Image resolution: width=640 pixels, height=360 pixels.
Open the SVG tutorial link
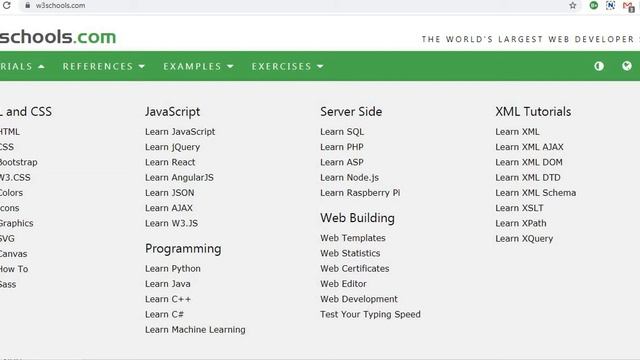[x=7, y=238]
